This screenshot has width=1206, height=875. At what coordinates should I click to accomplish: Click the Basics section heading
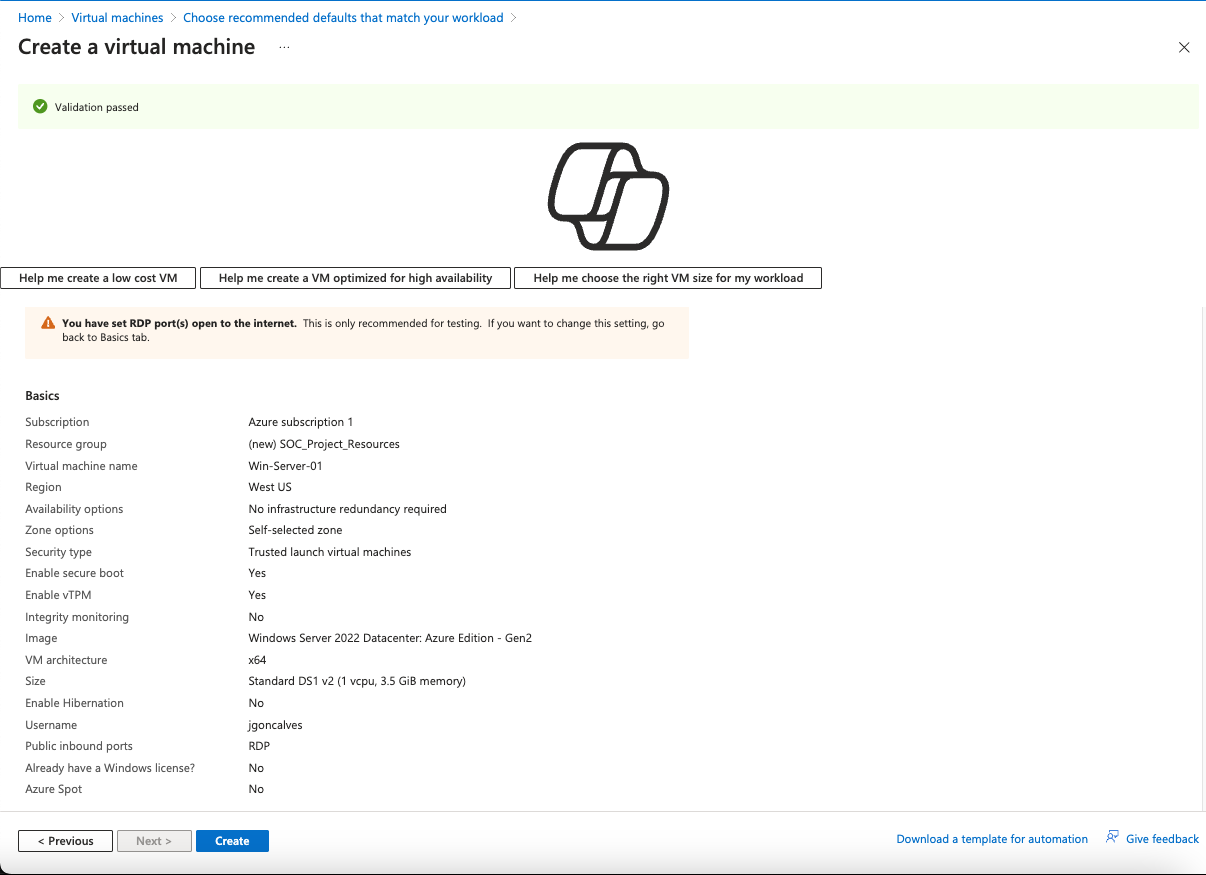pyautogui.click(x=43, y=396)
